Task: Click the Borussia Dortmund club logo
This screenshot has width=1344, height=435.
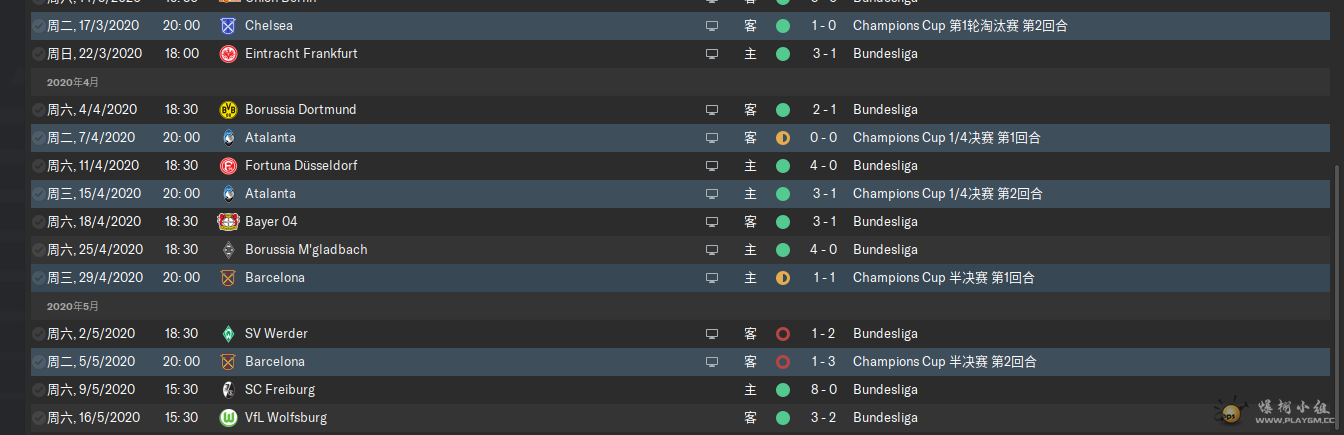Action: (228, 109)
